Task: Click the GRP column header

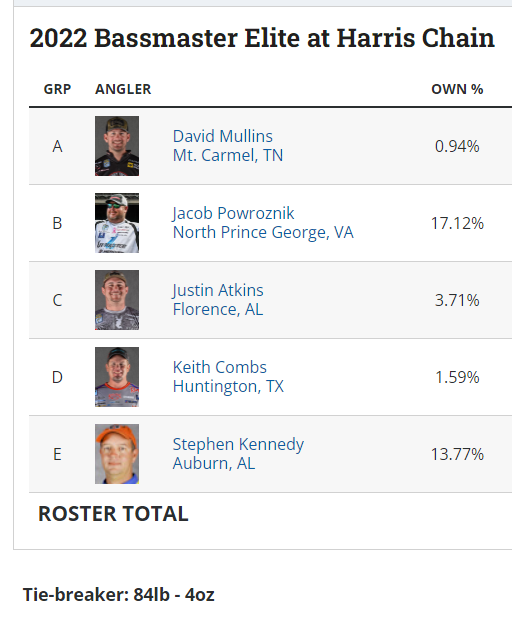Action: click(57, 89)
